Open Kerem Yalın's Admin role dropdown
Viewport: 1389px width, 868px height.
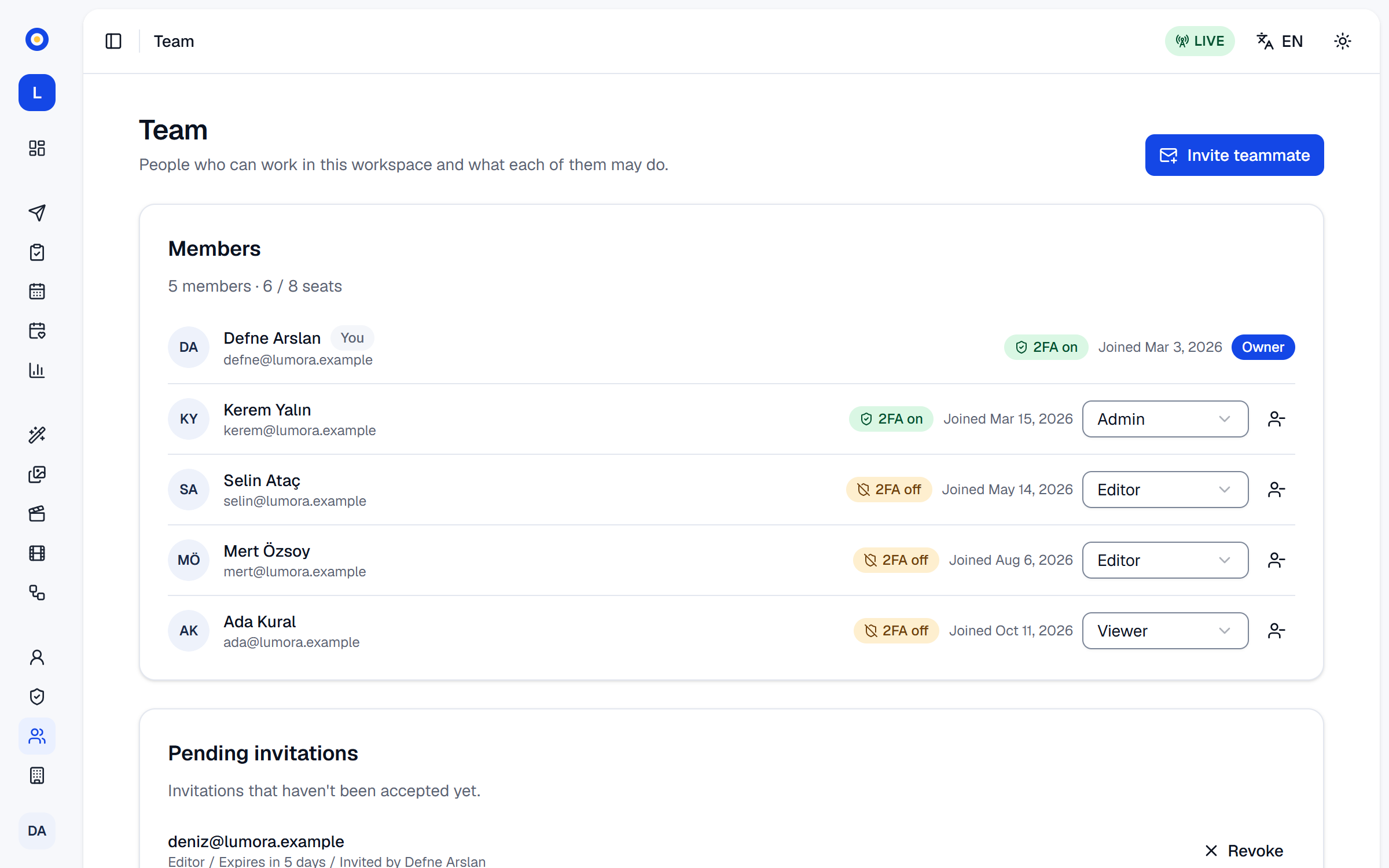pos(1165,419)
